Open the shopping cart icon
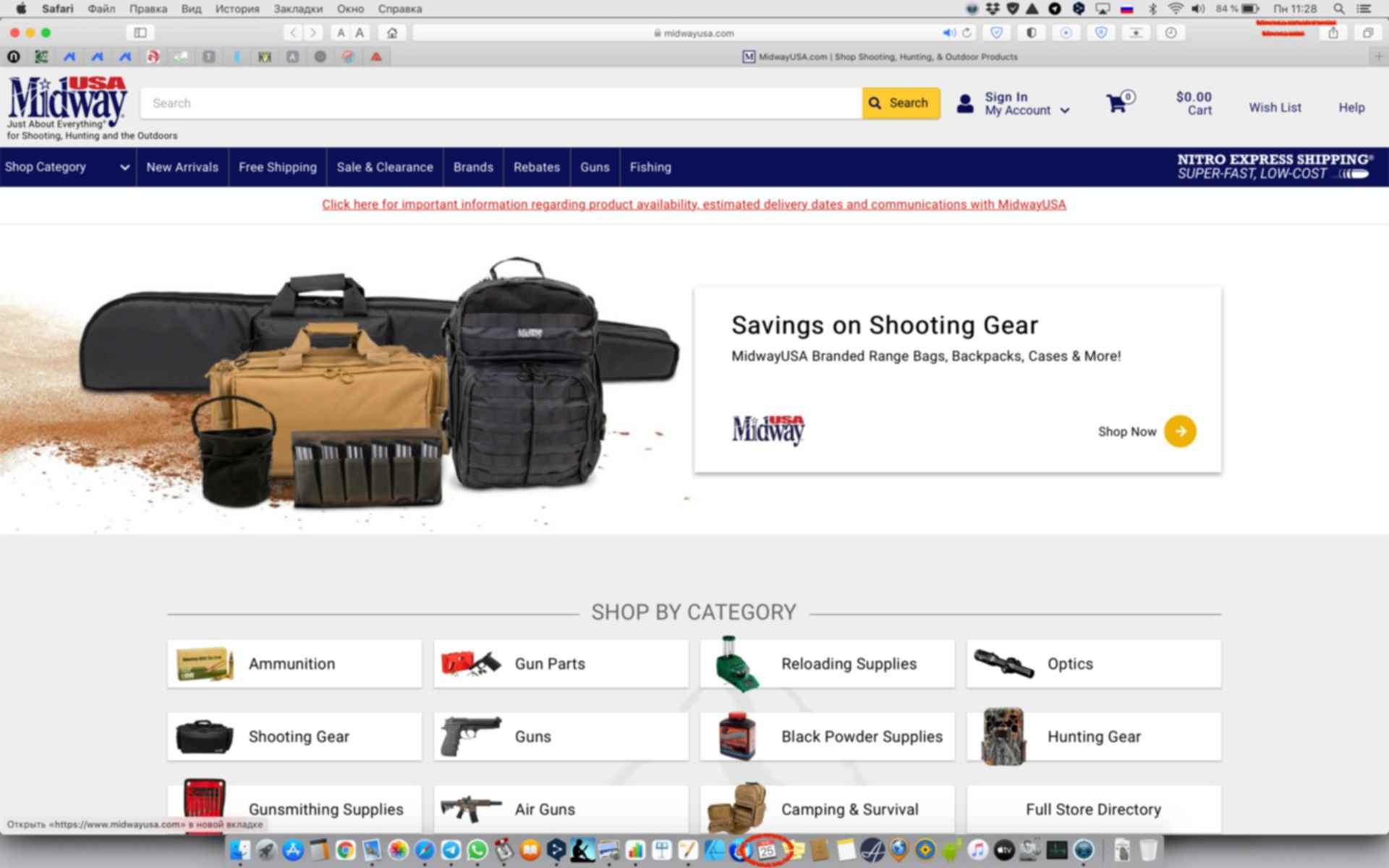Screen dimensions: 1389x868 pyautogui.click(x=1119, y=103)
